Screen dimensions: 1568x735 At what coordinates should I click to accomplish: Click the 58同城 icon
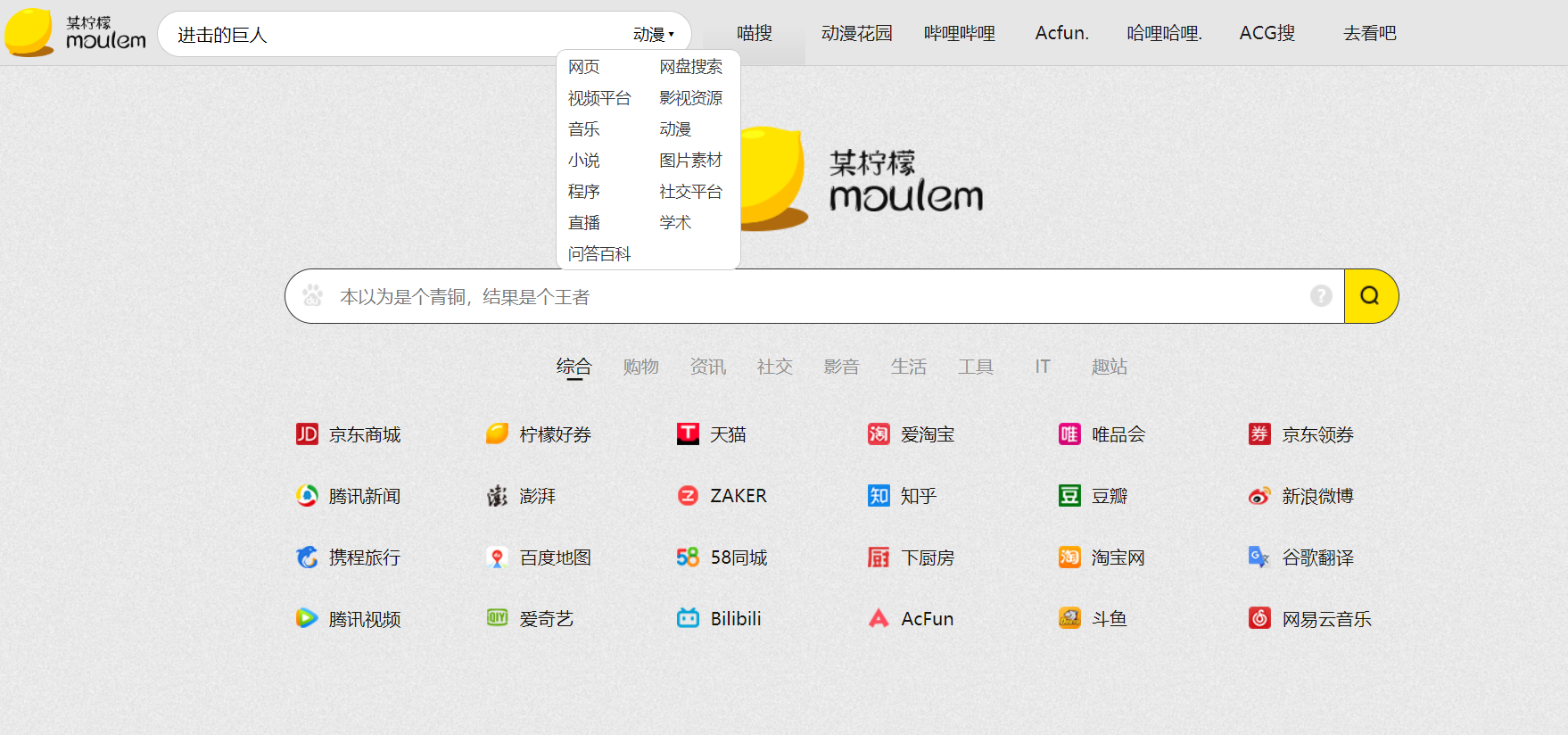(688, 557)
